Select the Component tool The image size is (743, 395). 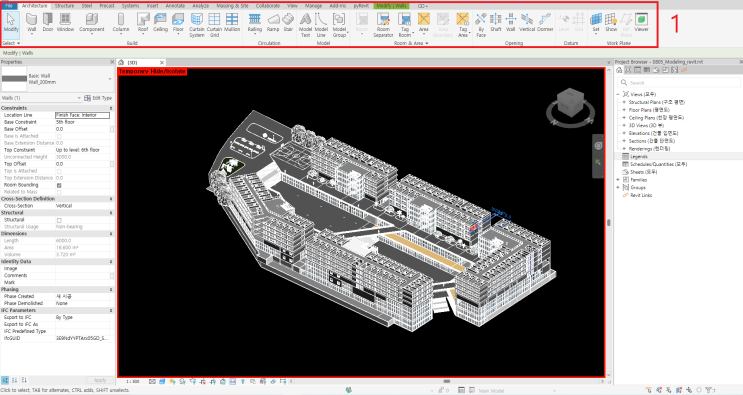[x=91, y=22]
